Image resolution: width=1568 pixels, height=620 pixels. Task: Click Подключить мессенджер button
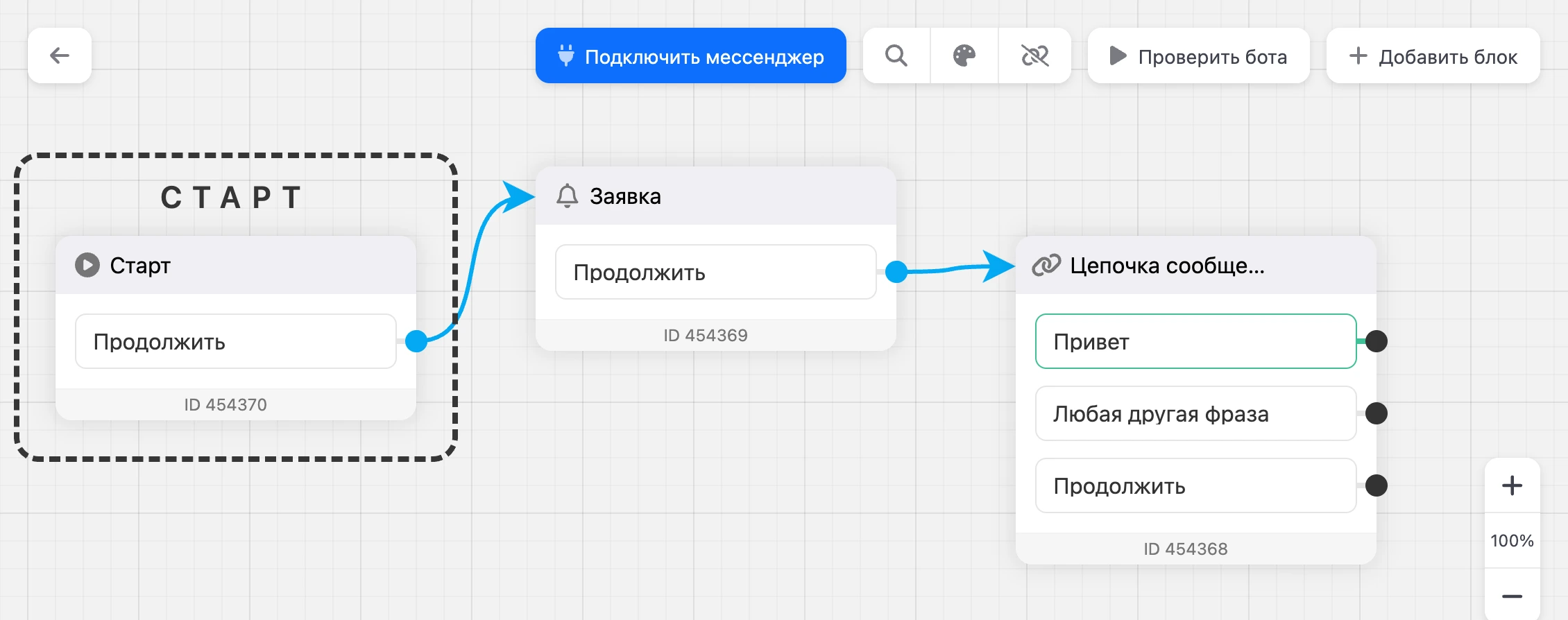[690, 55]
